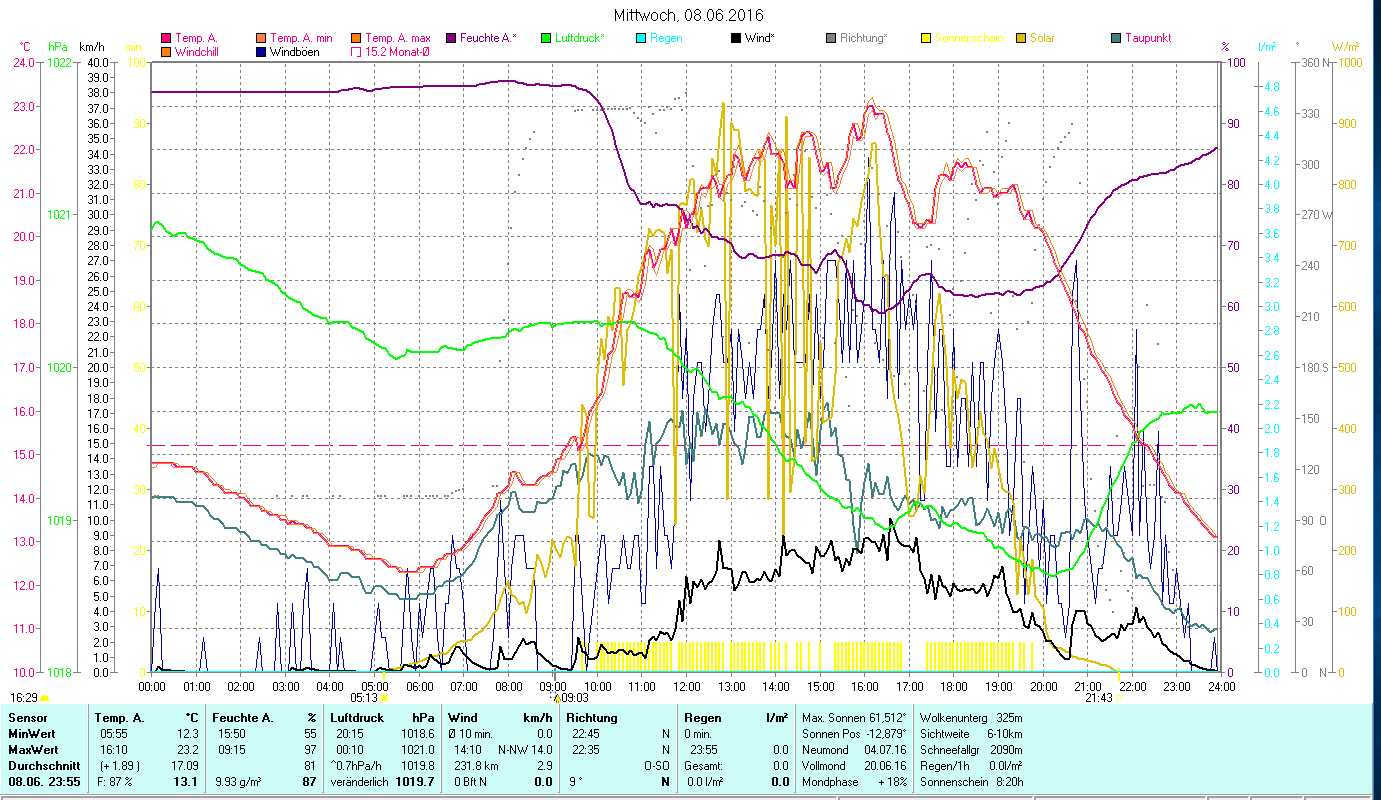Viewport: 1381px width, 800px height.
Task: Click the black Wind* legend square
Action: (x=735, y=38)
